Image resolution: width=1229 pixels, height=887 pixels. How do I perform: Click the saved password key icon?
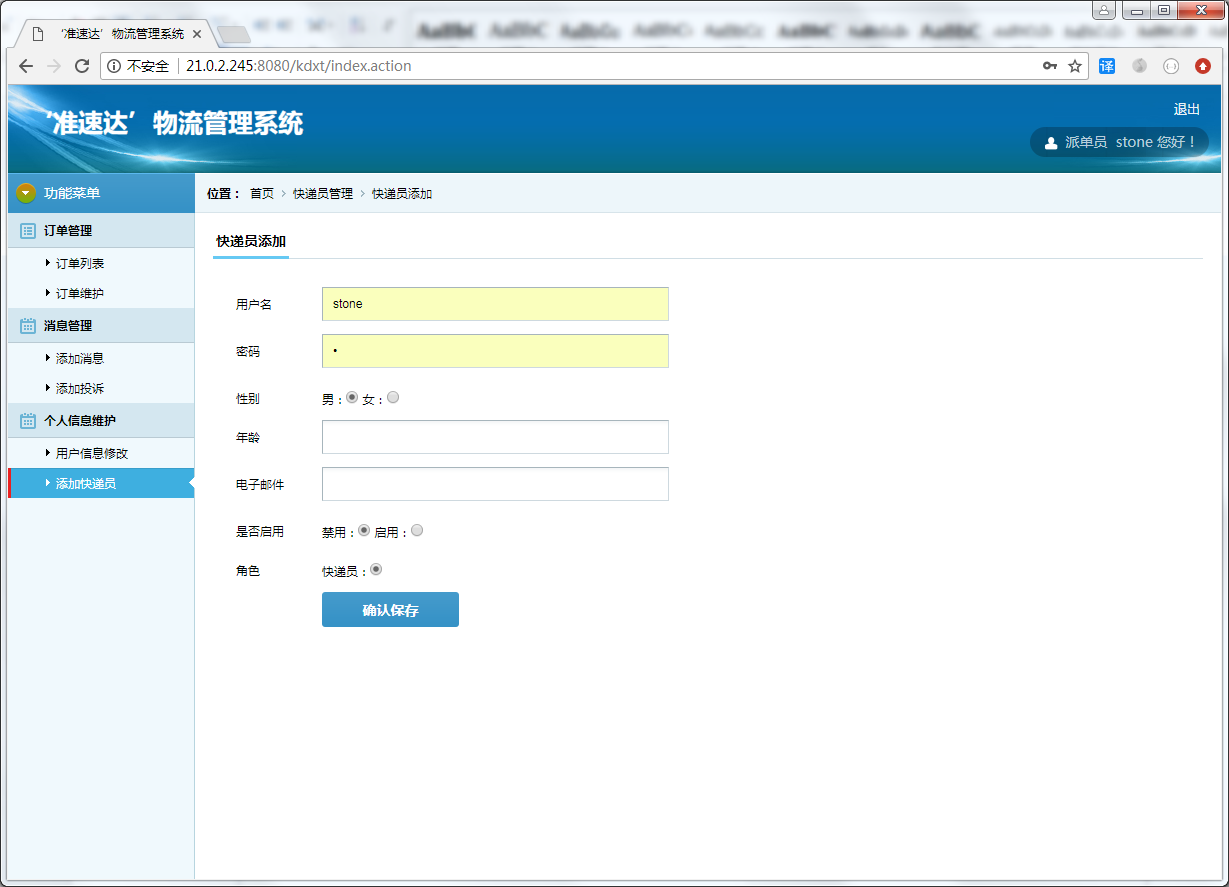[1049, 66]
